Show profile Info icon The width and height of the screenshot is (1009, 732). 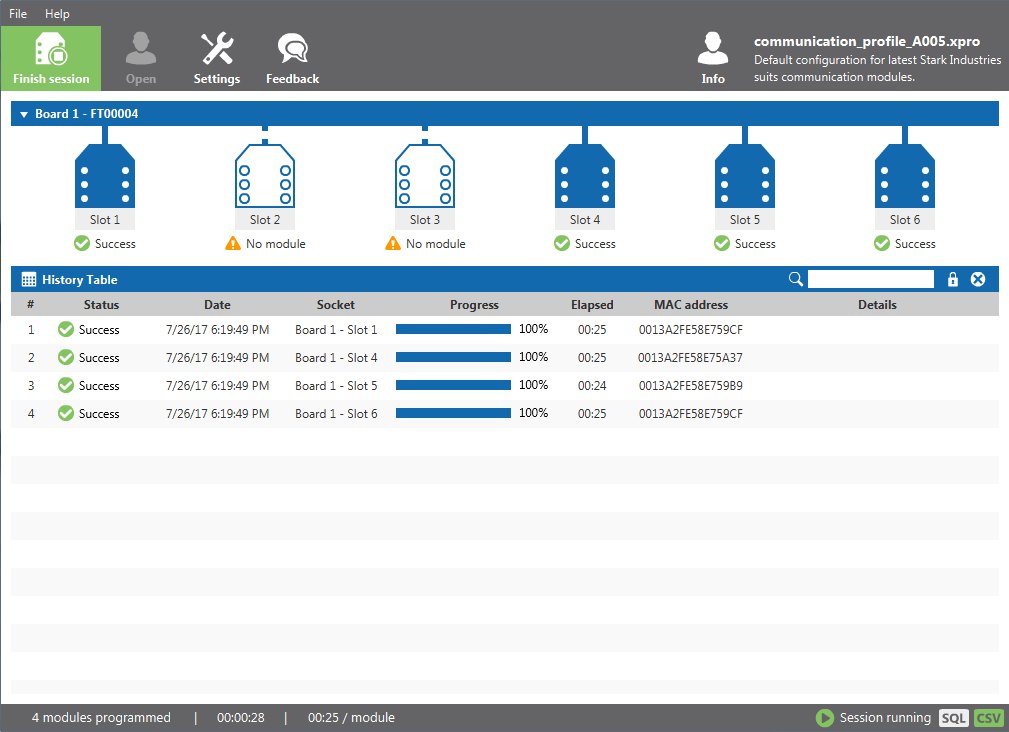712,48
